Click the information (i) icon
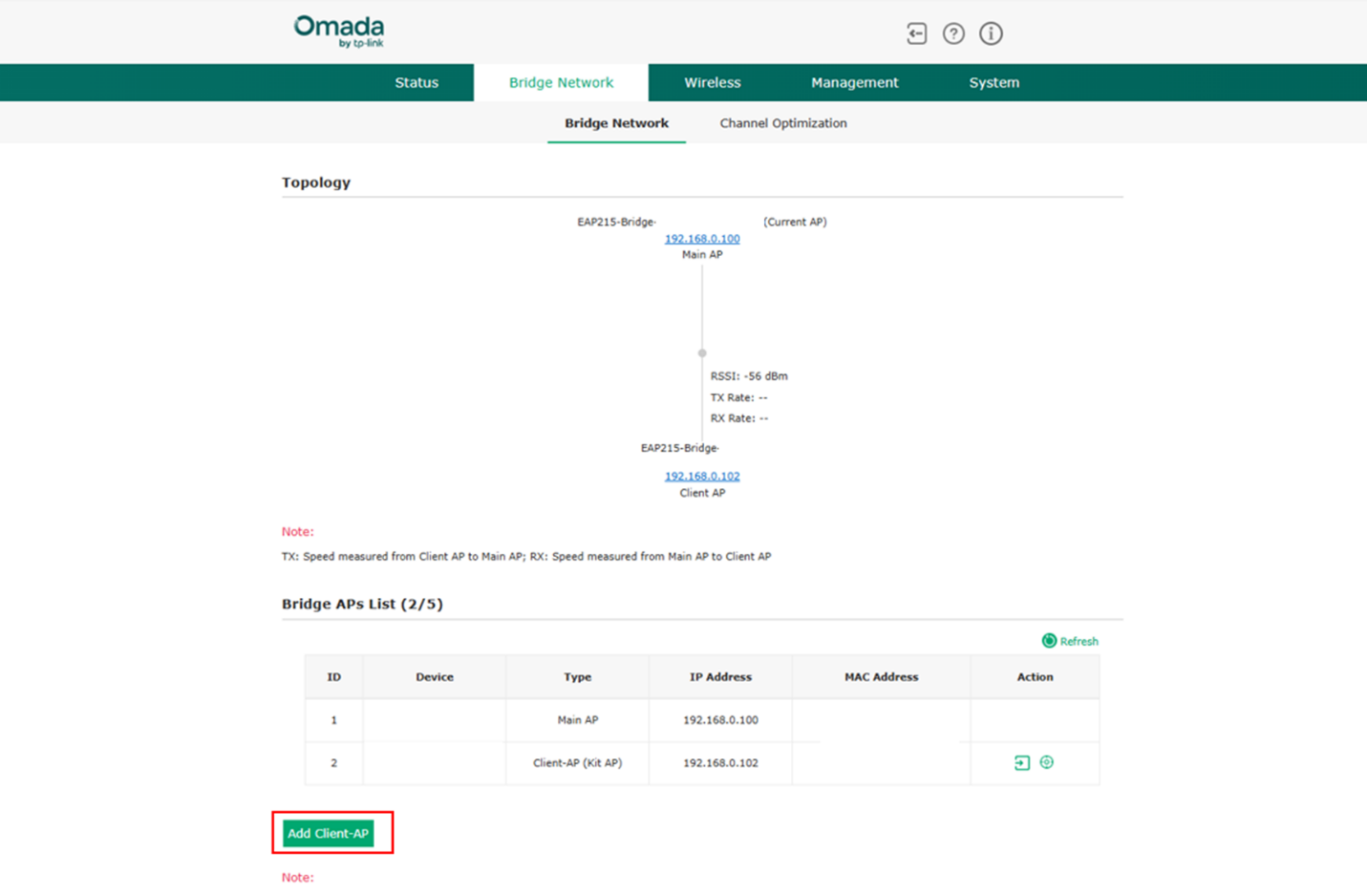Viewport: 1367px width, 896px height. point(991,33)
